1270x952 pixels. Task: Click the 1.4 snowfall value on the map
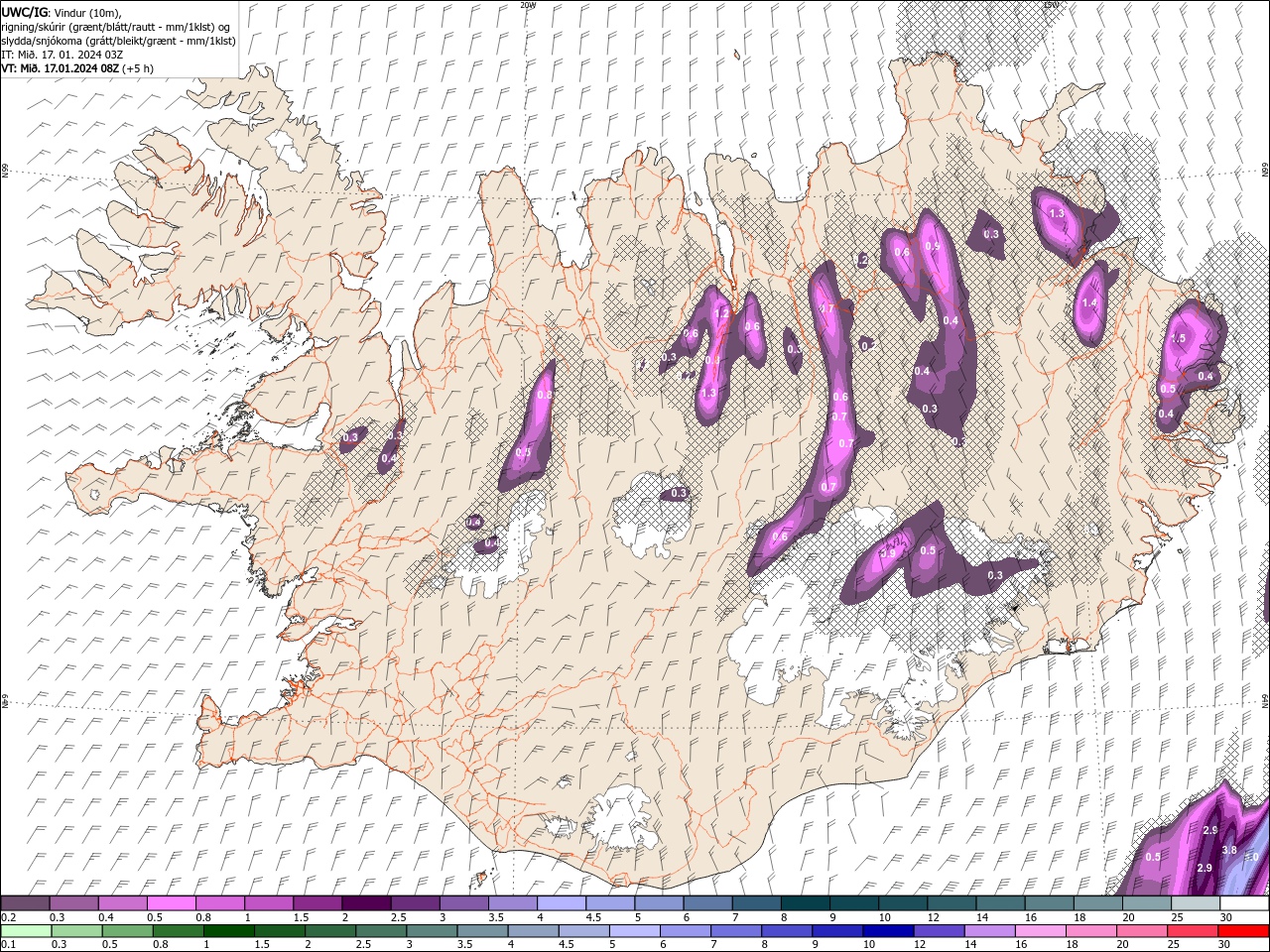click(1089, 303)
